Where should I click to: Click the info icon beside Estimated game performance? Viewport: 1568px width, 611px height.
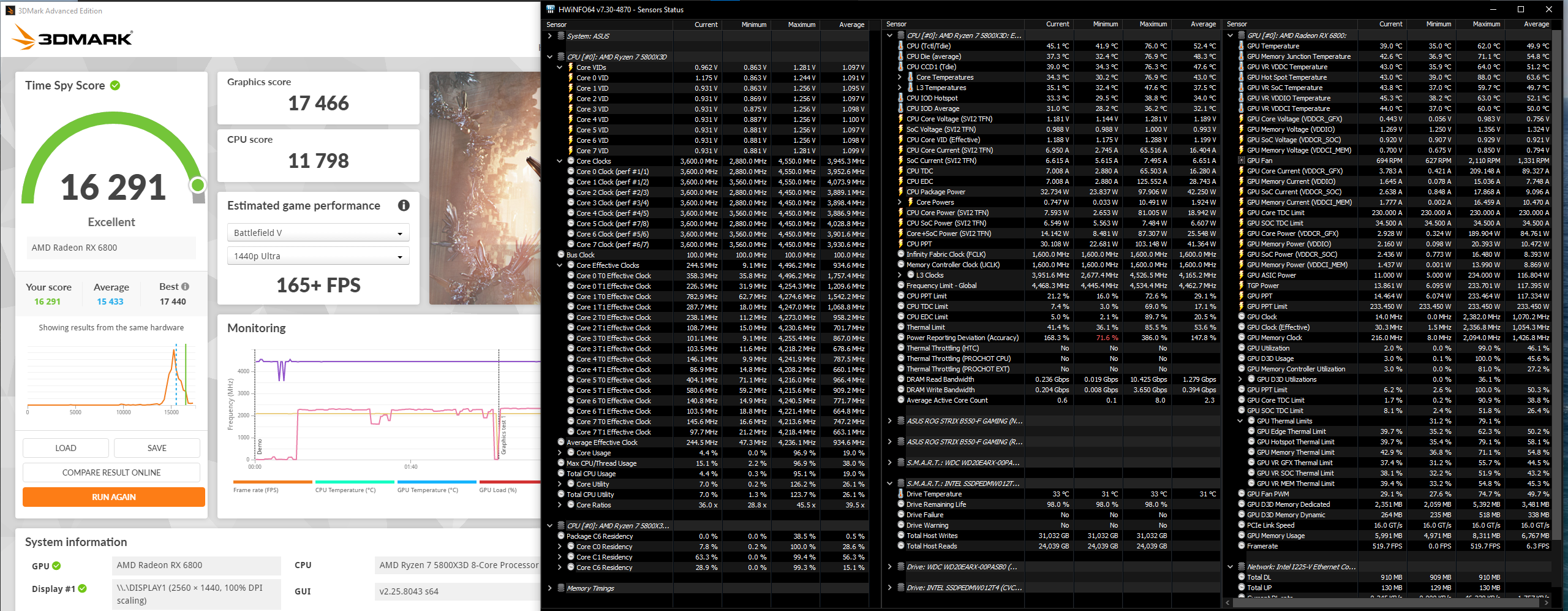click(404, 206)
